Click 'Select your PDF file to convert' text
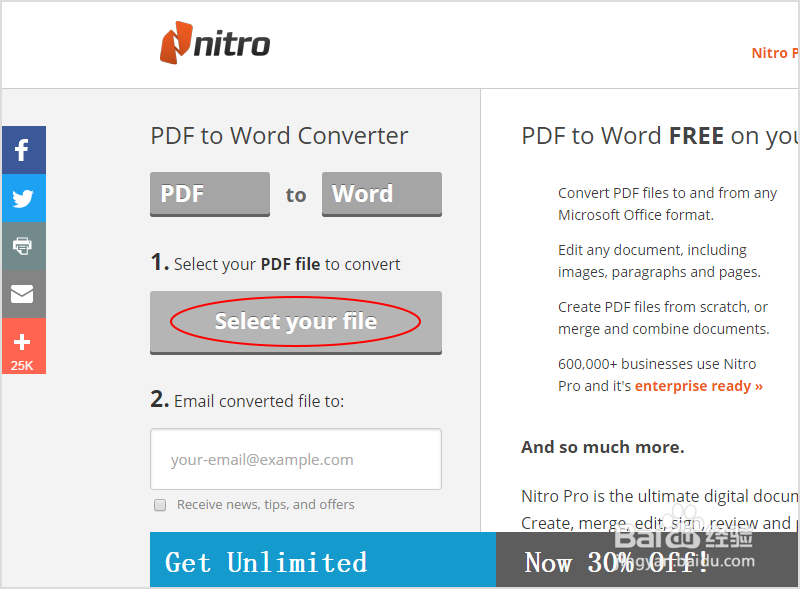Image resolution: width=800 pixels, height=589 pixels. 287,264
